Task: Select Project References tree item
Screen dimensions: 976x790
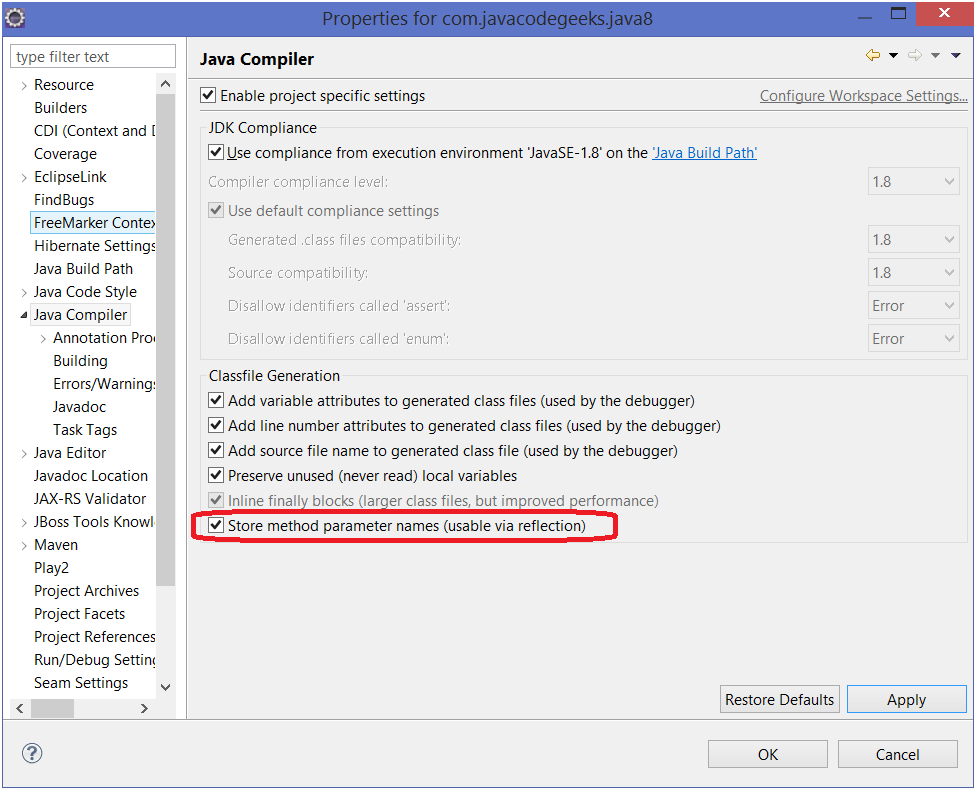Action: click(94, 637)
